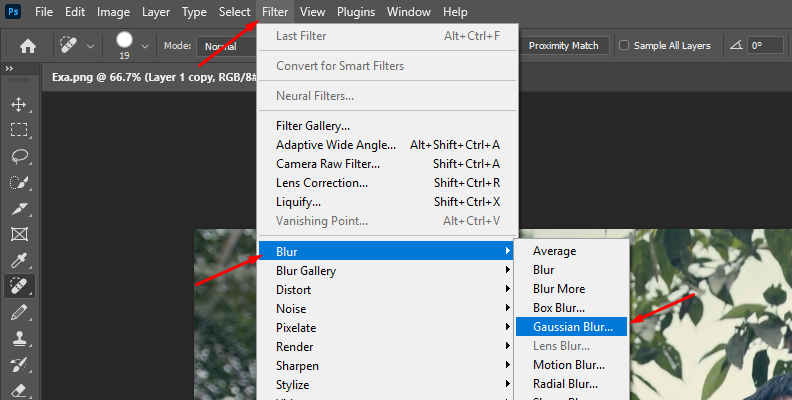The image size is (792, 400).
Task: Open the File menu
Action: coord(44,12)
